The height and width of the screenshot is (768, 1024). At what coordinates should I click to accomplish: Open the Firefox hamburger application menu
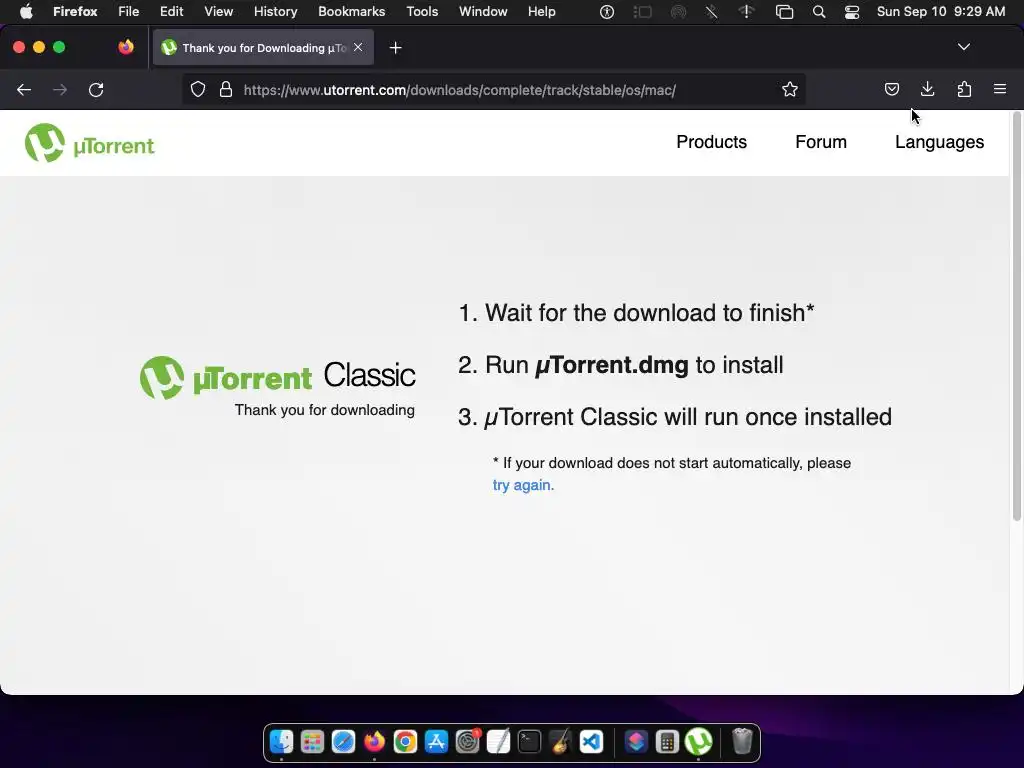pos(1000,89)
